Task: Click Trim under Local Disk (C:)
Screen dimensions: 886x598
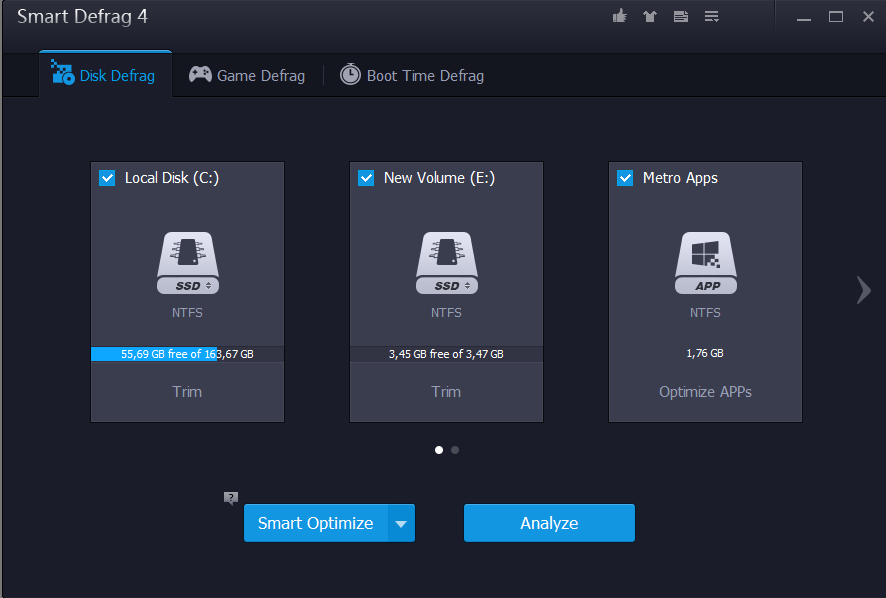Action: coord(187,392)
